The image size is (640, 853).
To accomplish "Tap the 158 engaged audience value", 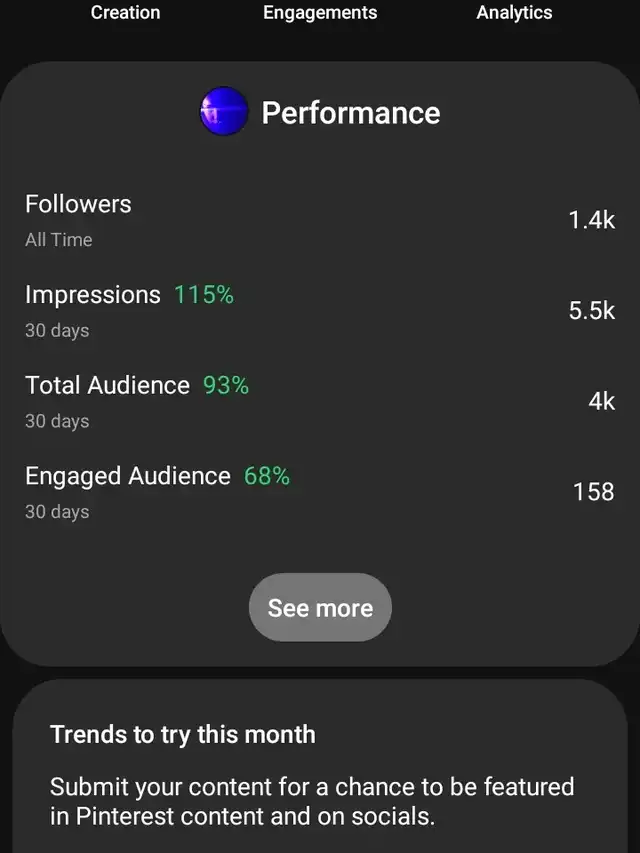I will pos(594,492).
